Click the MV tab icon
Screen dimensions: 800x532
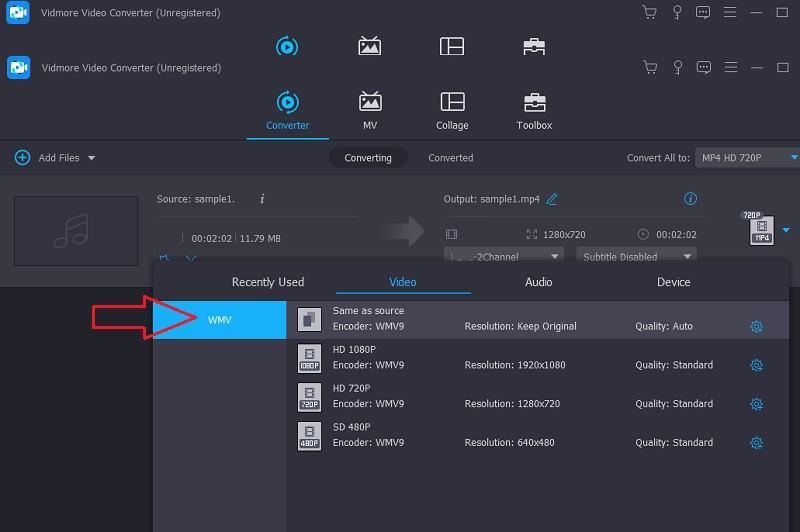(x=370, y=102)
